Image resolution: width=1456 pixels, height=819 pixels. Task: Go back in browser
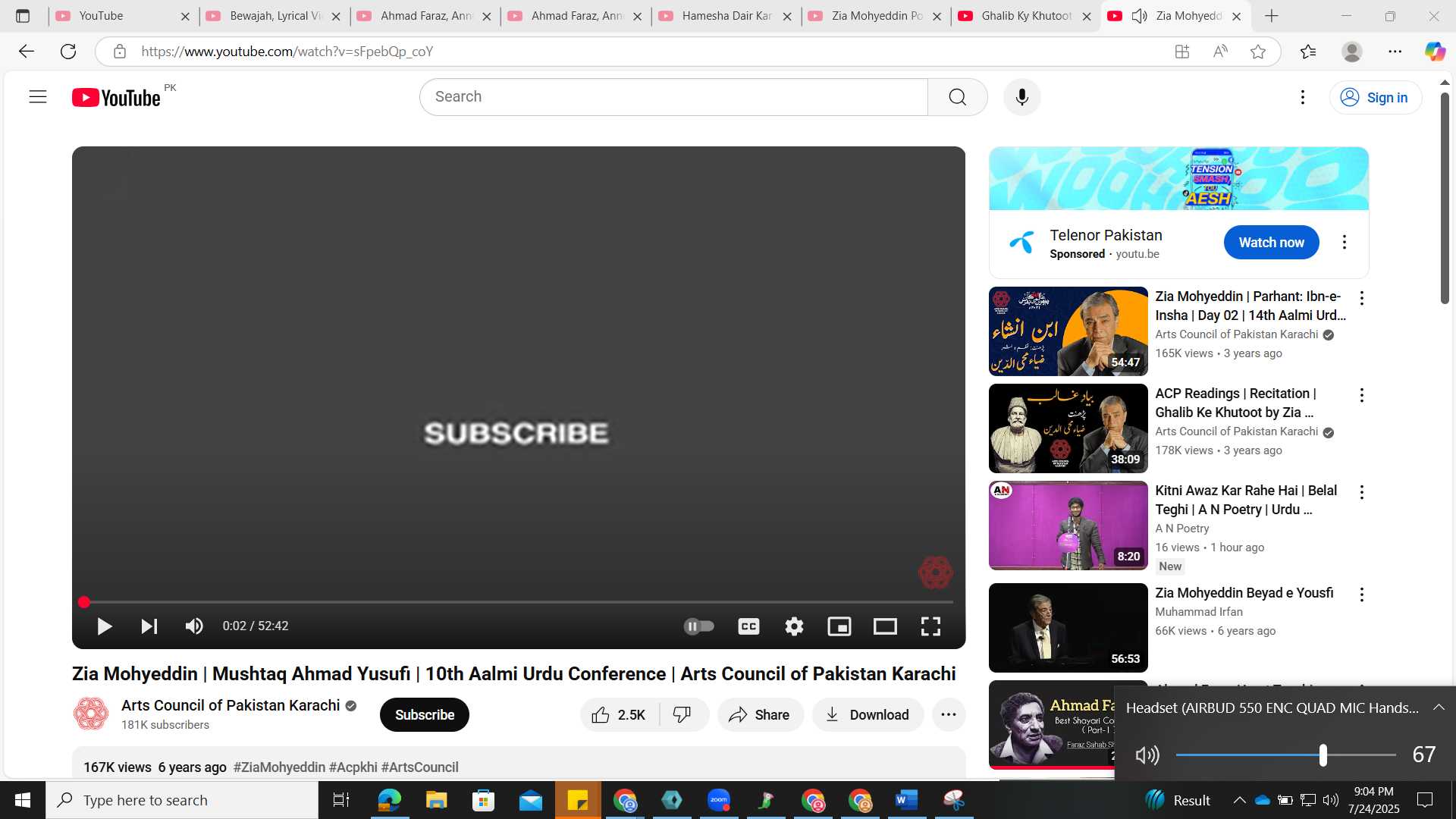pyautogui.click(x=27, y=52)
